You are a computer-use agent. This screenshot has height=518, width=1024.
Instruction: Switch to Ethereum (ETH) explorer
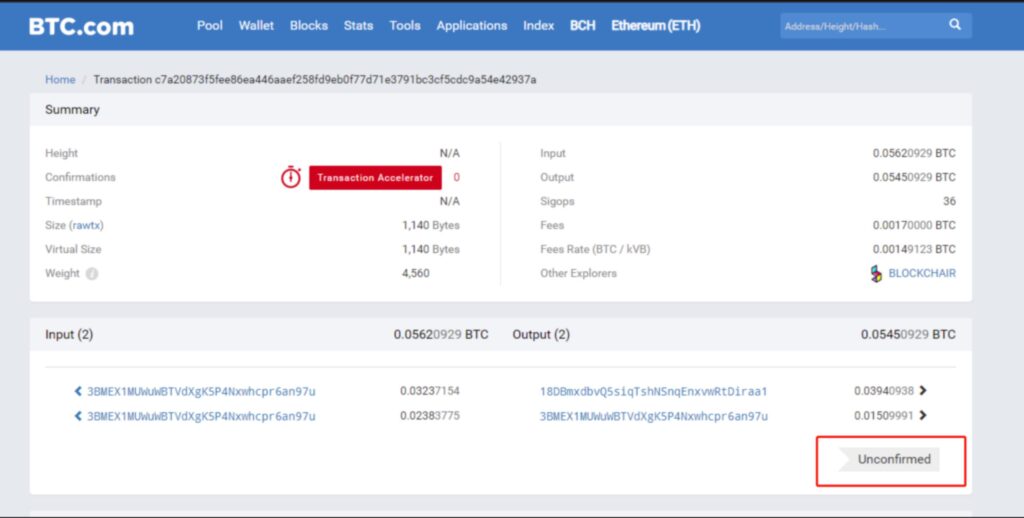pos(656,25)
